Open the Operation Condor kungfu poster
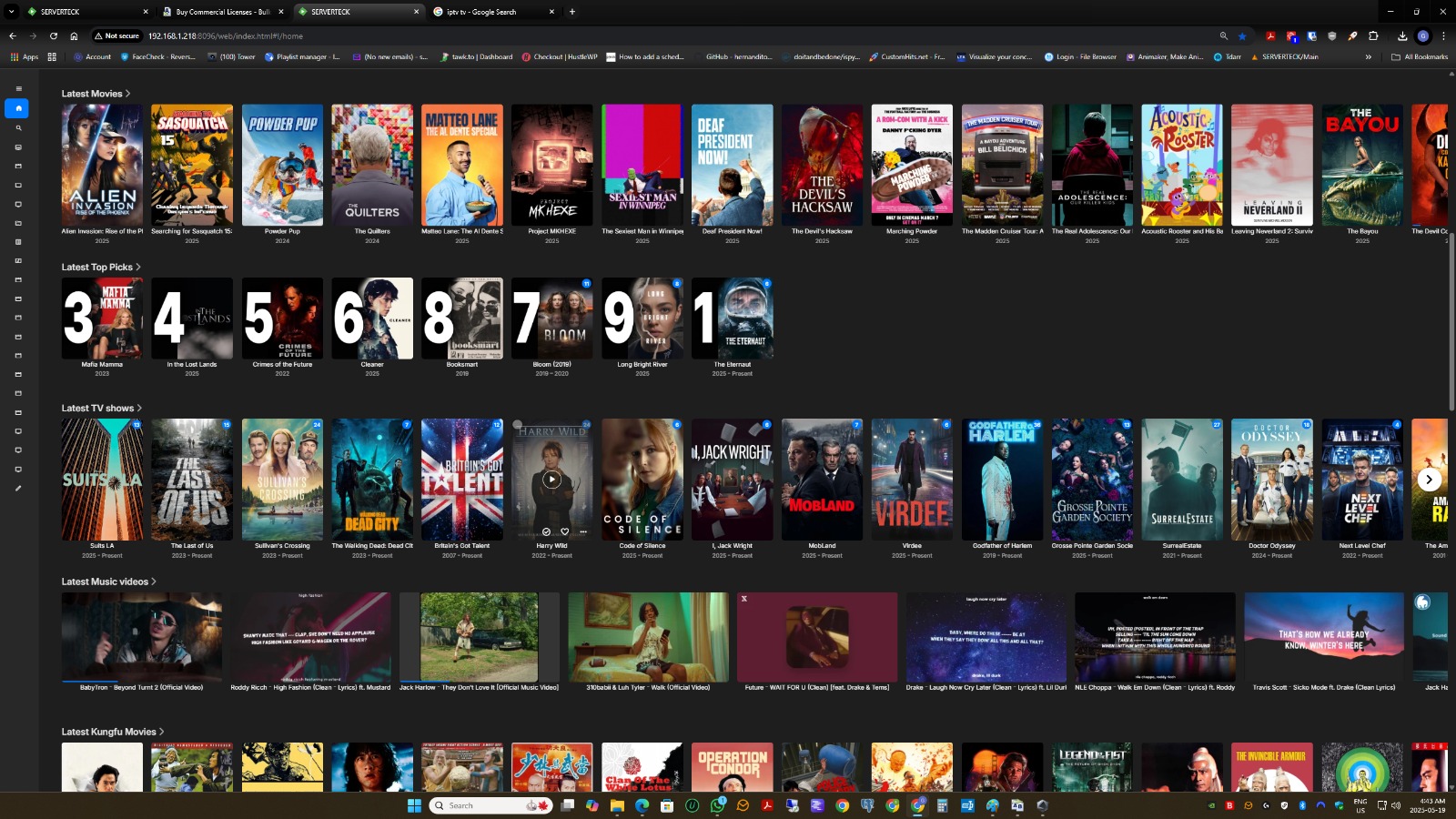Image resolution: width=1456 pixels, height=819 pixels. [x=733, y=767]
